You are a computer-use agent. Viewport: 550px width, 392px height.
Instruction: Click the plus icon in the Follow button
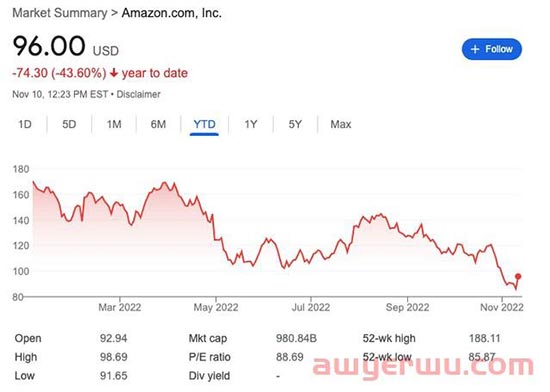coord(475,49)
